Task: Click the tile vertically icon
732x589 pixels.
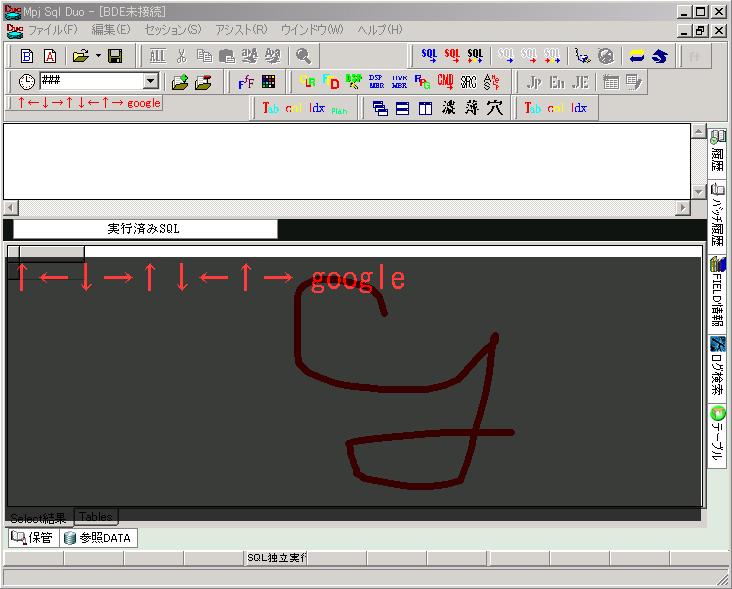Action: pyautogui.click(x=425, y=109)
